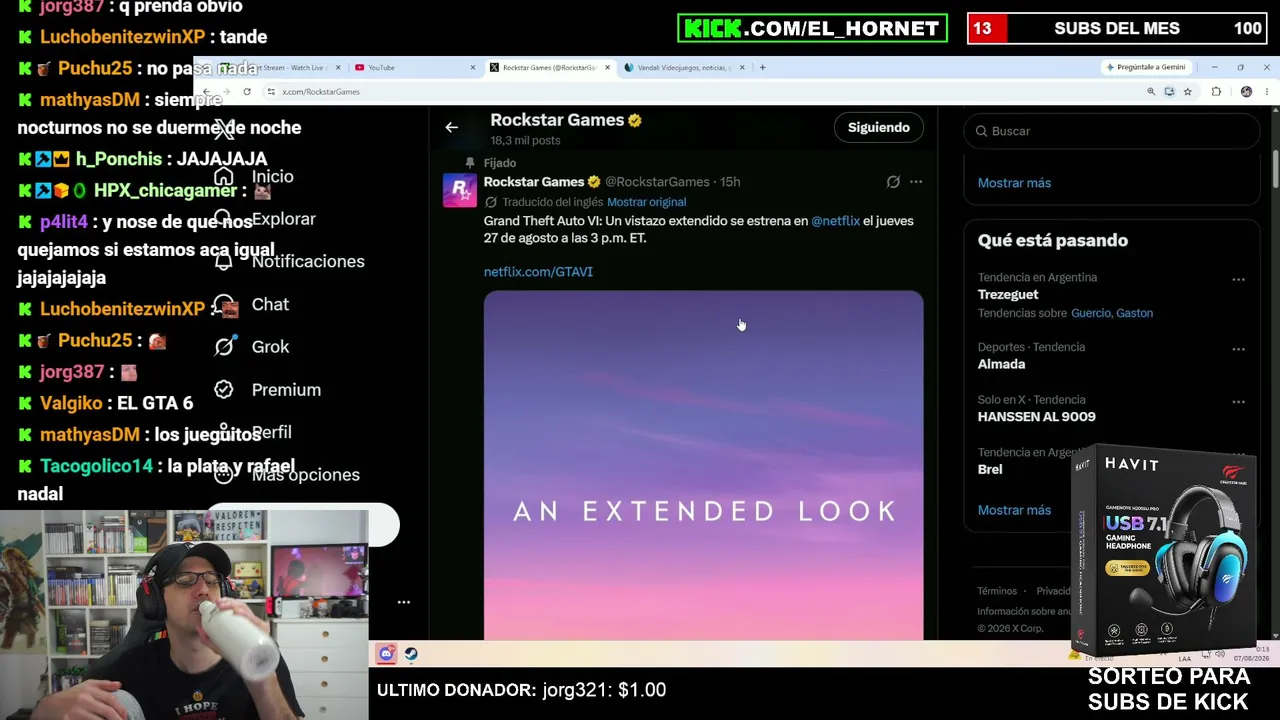This screenshot has width=1280, height=720.
Task: Open the 15h timestamp of pinned post
Action: [x=730, y=182]
